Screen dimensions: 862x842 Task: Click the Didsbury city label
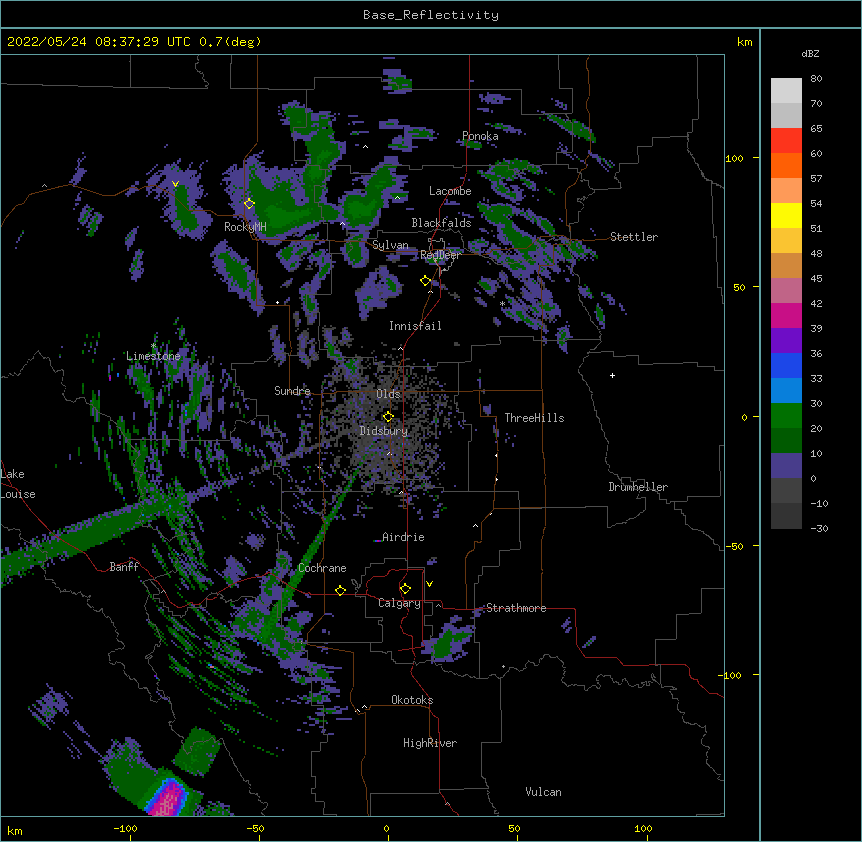(x=383, y=431)
